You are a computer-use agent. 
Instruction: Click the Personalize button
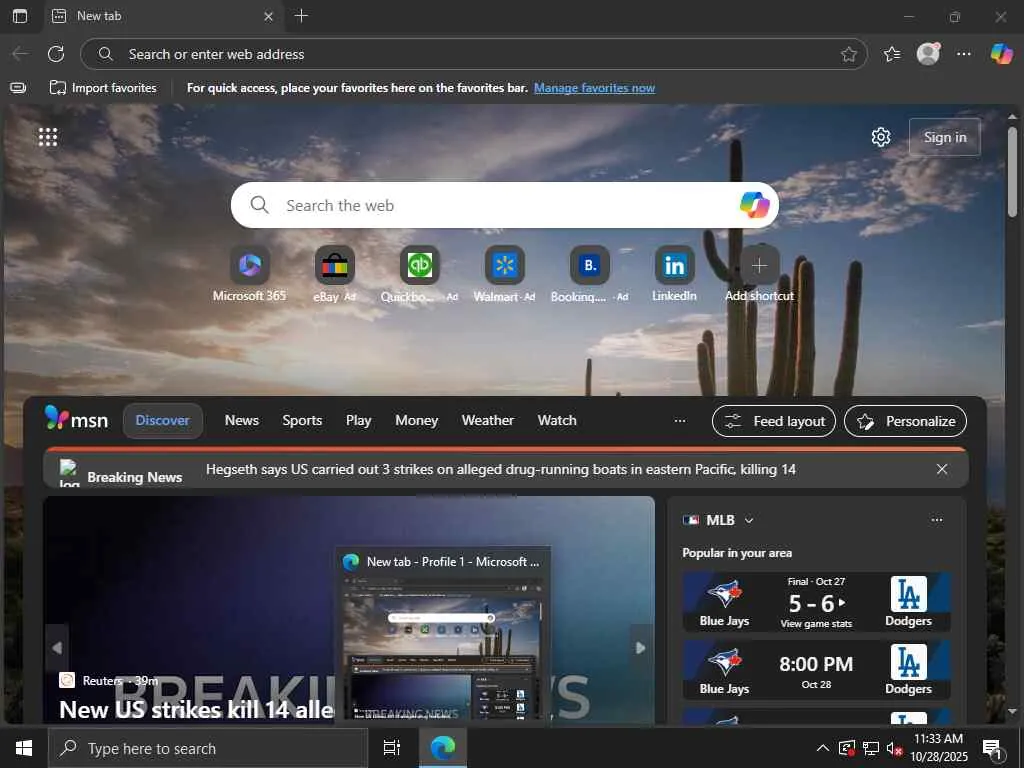click(906, 421)
